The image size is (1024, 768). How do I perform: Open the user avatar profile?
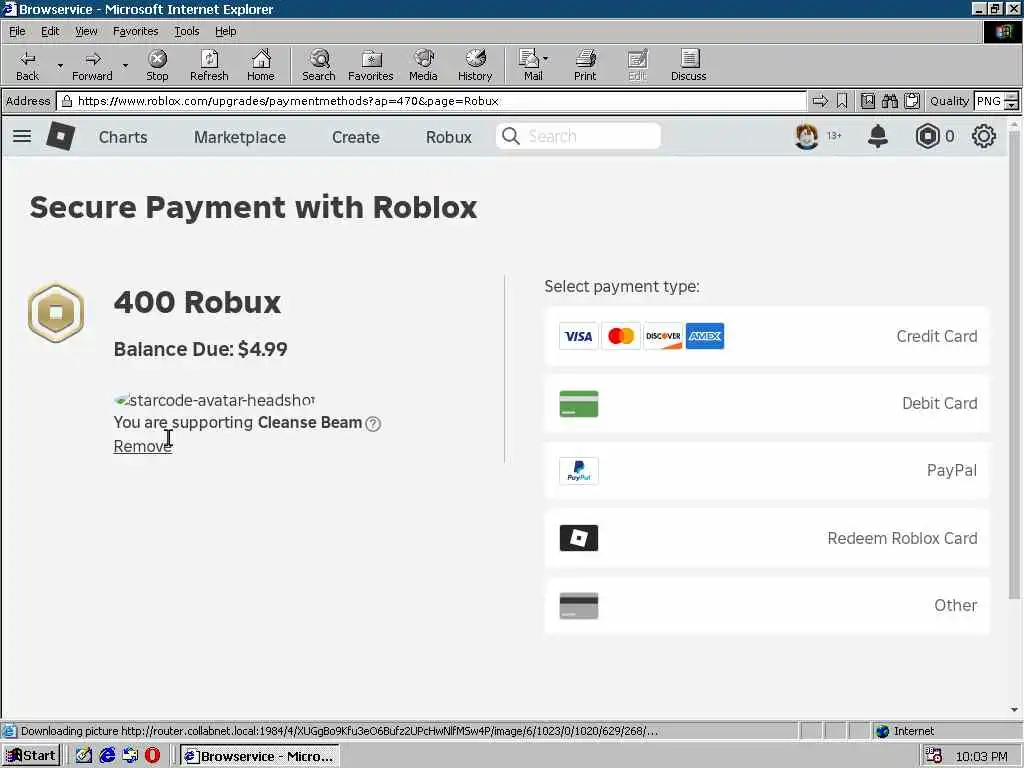[807, 136]
